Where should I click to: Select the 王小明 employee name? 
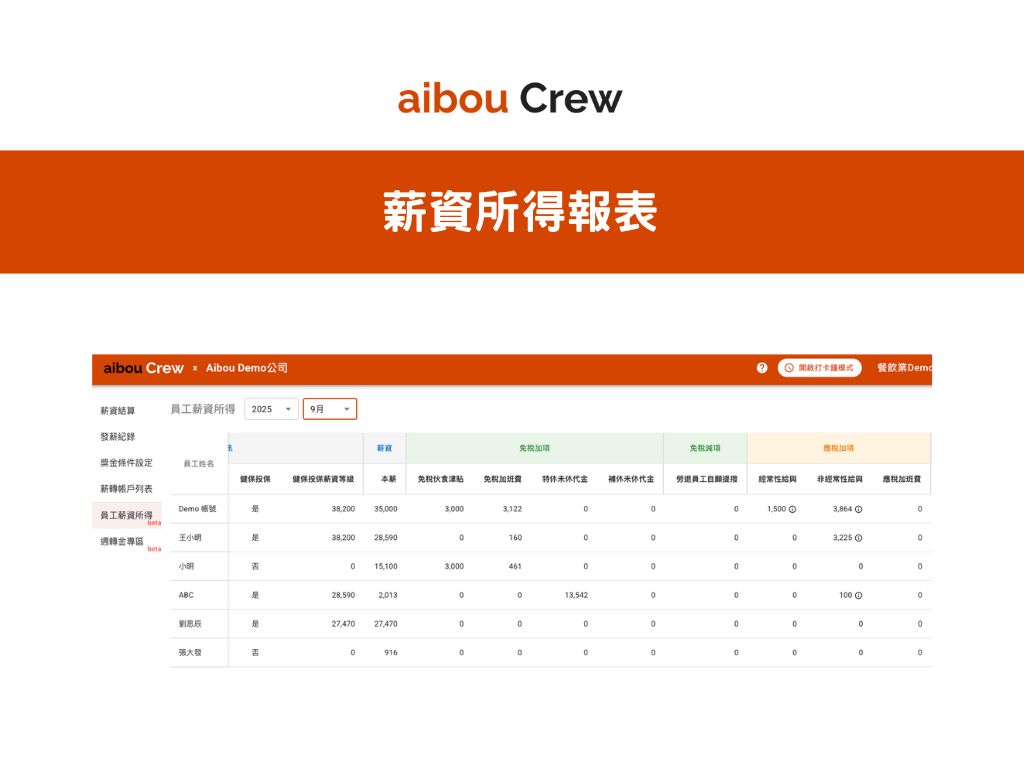pyautogui.click(x=190, y=537)
